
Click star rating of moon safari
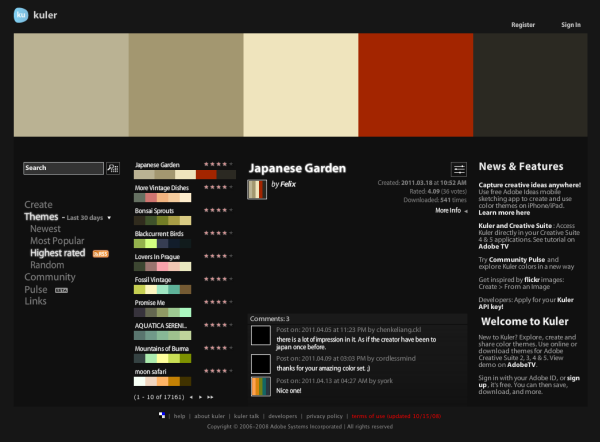tap(218, 371)
